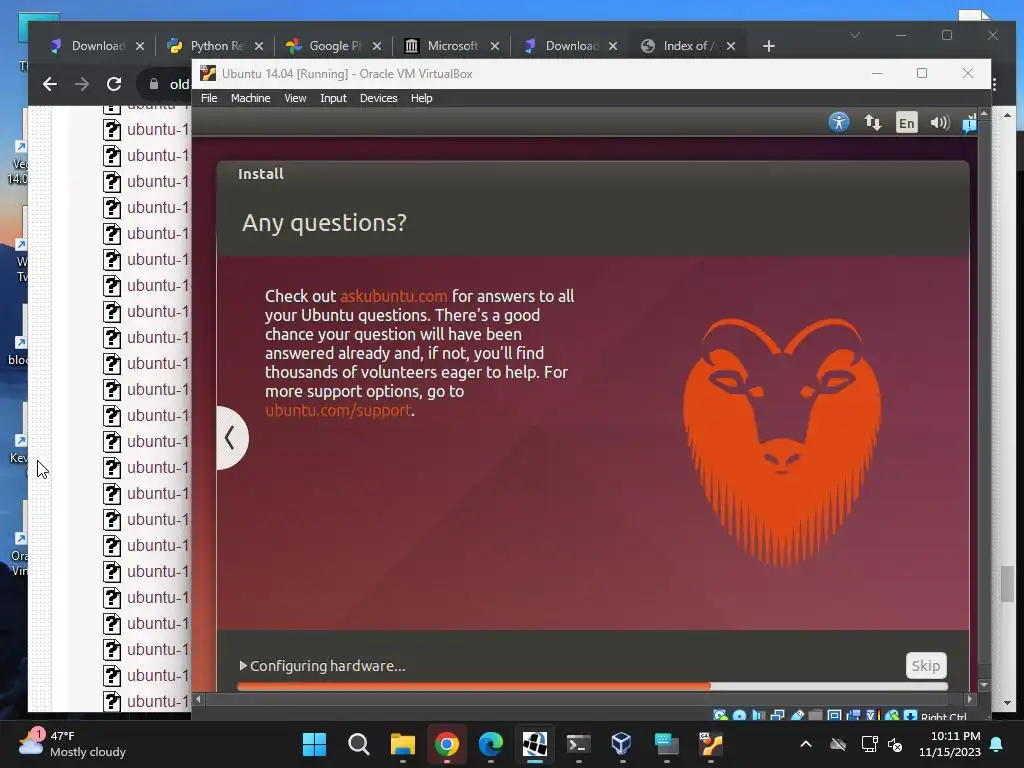Click network tray icon

(869, 744)
